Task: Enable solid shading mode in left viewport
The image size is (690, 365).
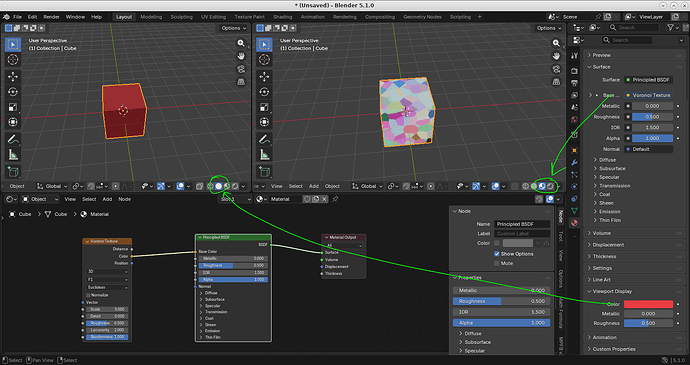Action: click(219, 186)
